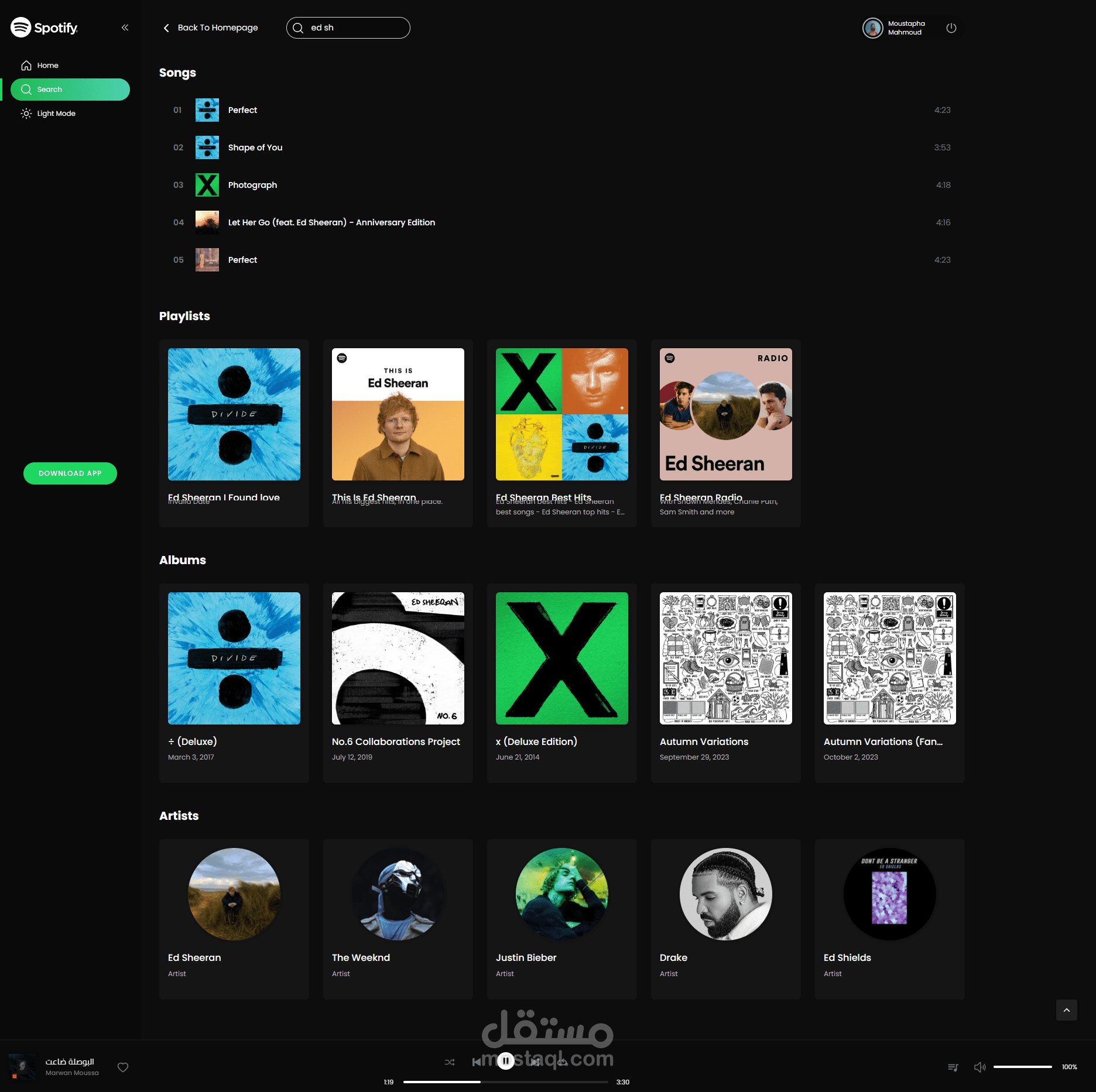The height and width of the screenshot is (1092, 1096).
Task: Click The Weeknd artist name text
Action: (361, 957)
